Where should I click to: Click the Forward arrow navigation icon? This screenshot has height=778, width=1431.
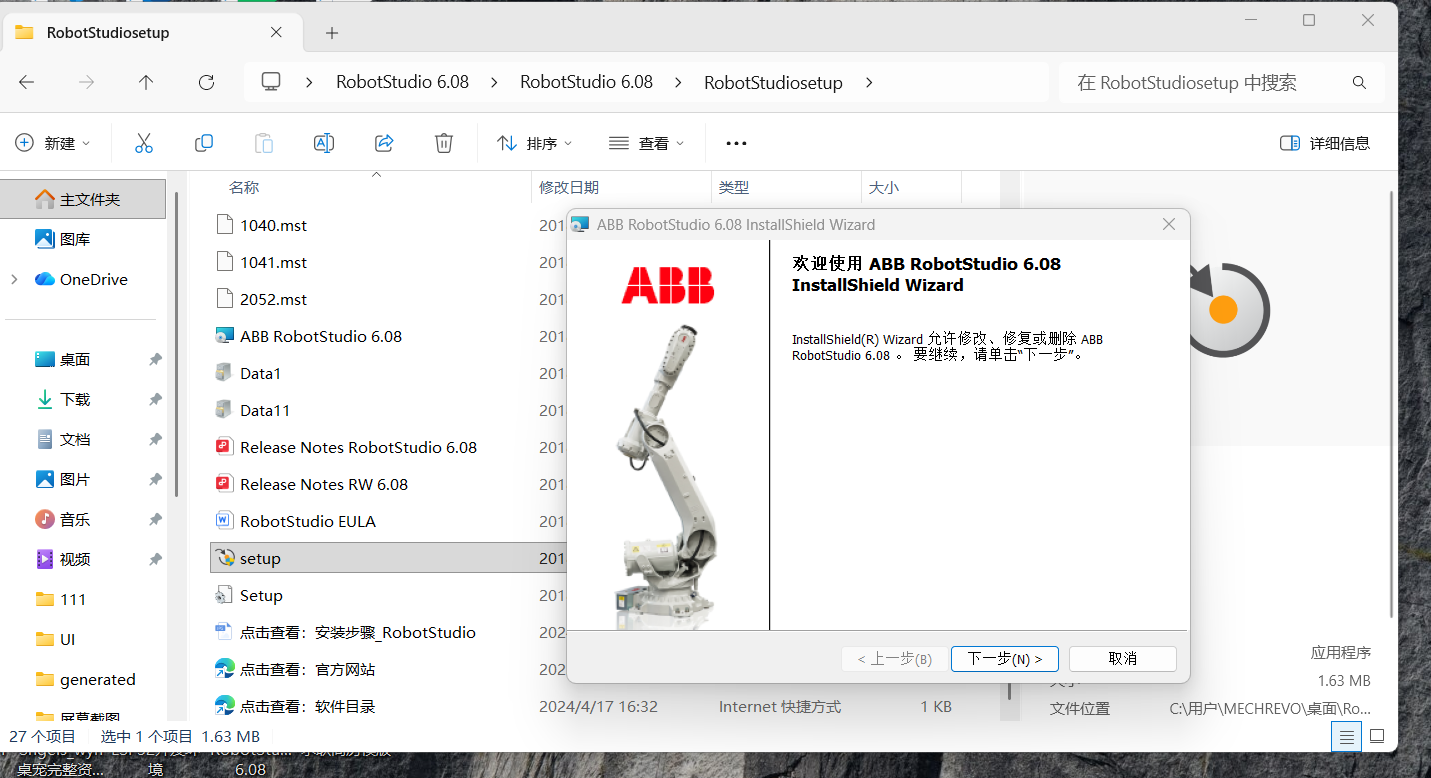(x=87, y=82)
